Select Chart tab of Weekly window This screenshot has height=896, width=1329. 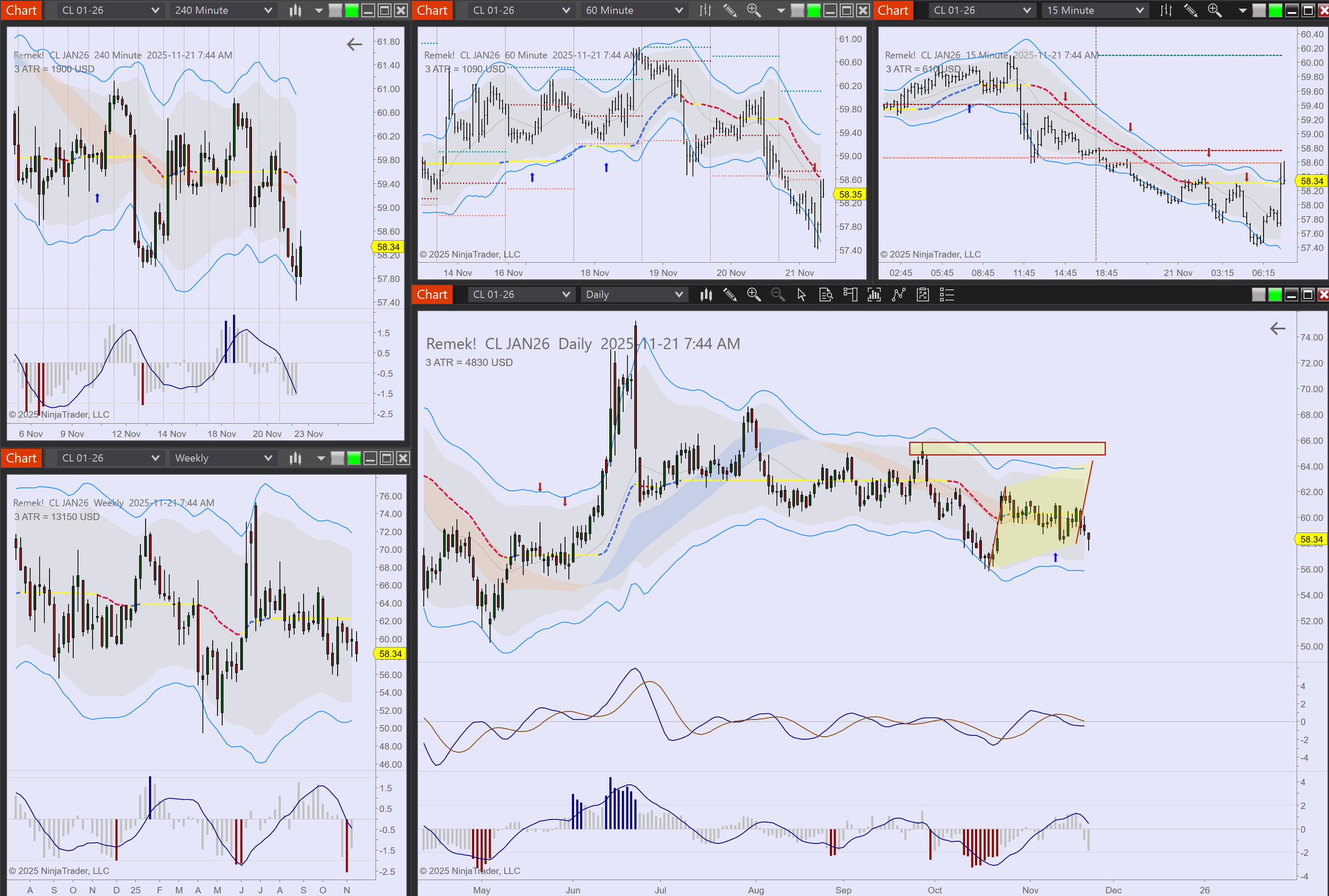tap(21, 458)
